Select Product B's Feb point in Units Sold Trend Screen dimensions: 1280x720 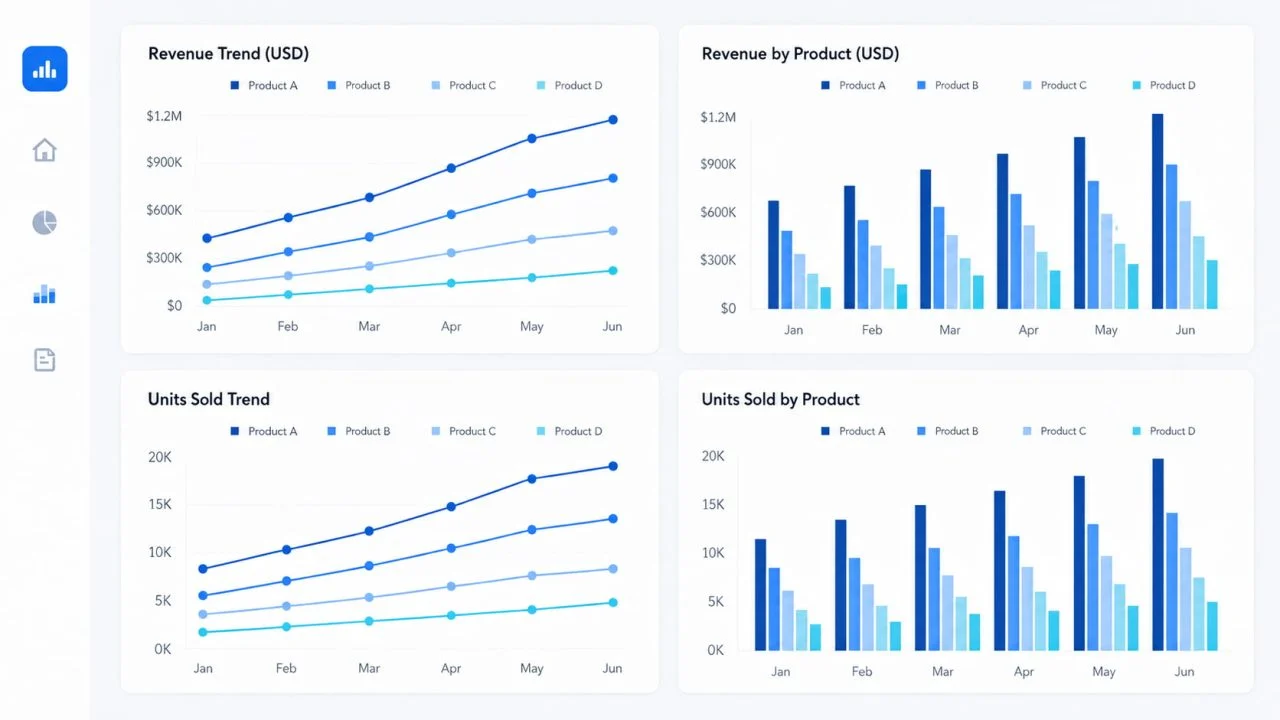(x=287, y=581)
